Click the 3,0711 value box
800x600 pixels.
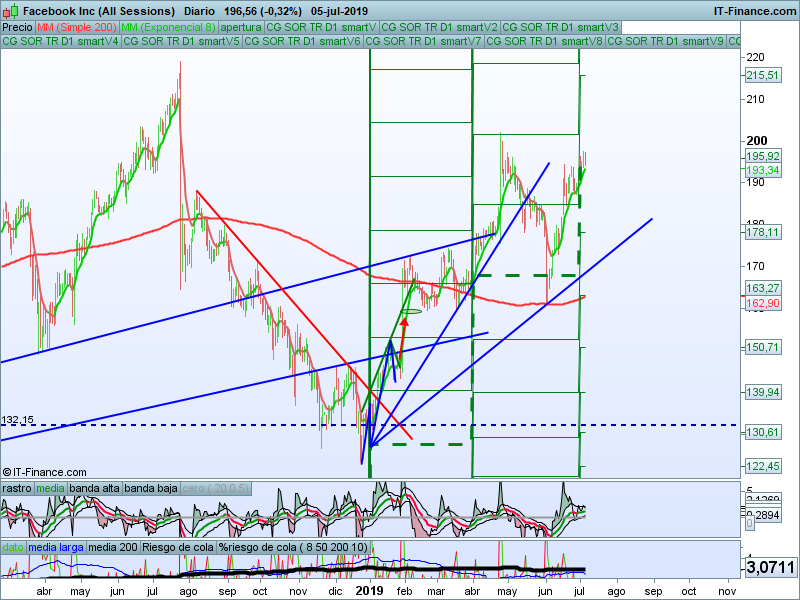(770, 567)
